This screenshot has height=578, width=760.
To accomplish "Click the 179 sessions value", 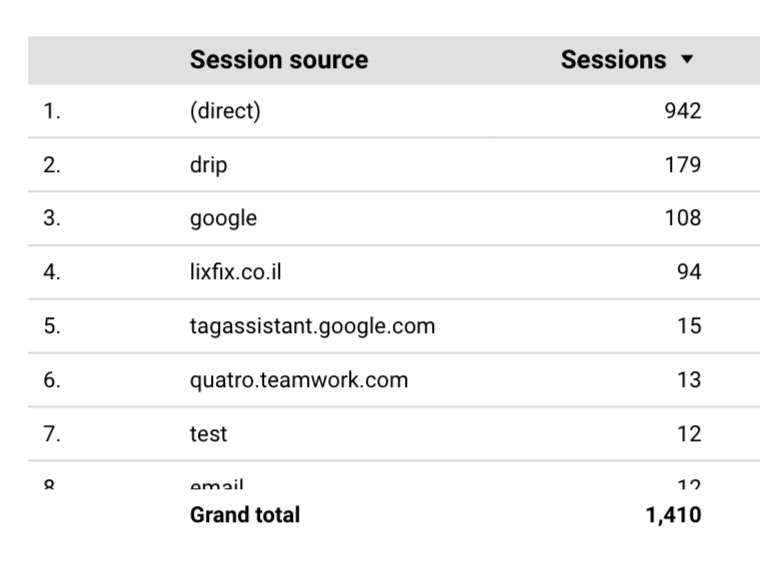I will pos(683,165).
